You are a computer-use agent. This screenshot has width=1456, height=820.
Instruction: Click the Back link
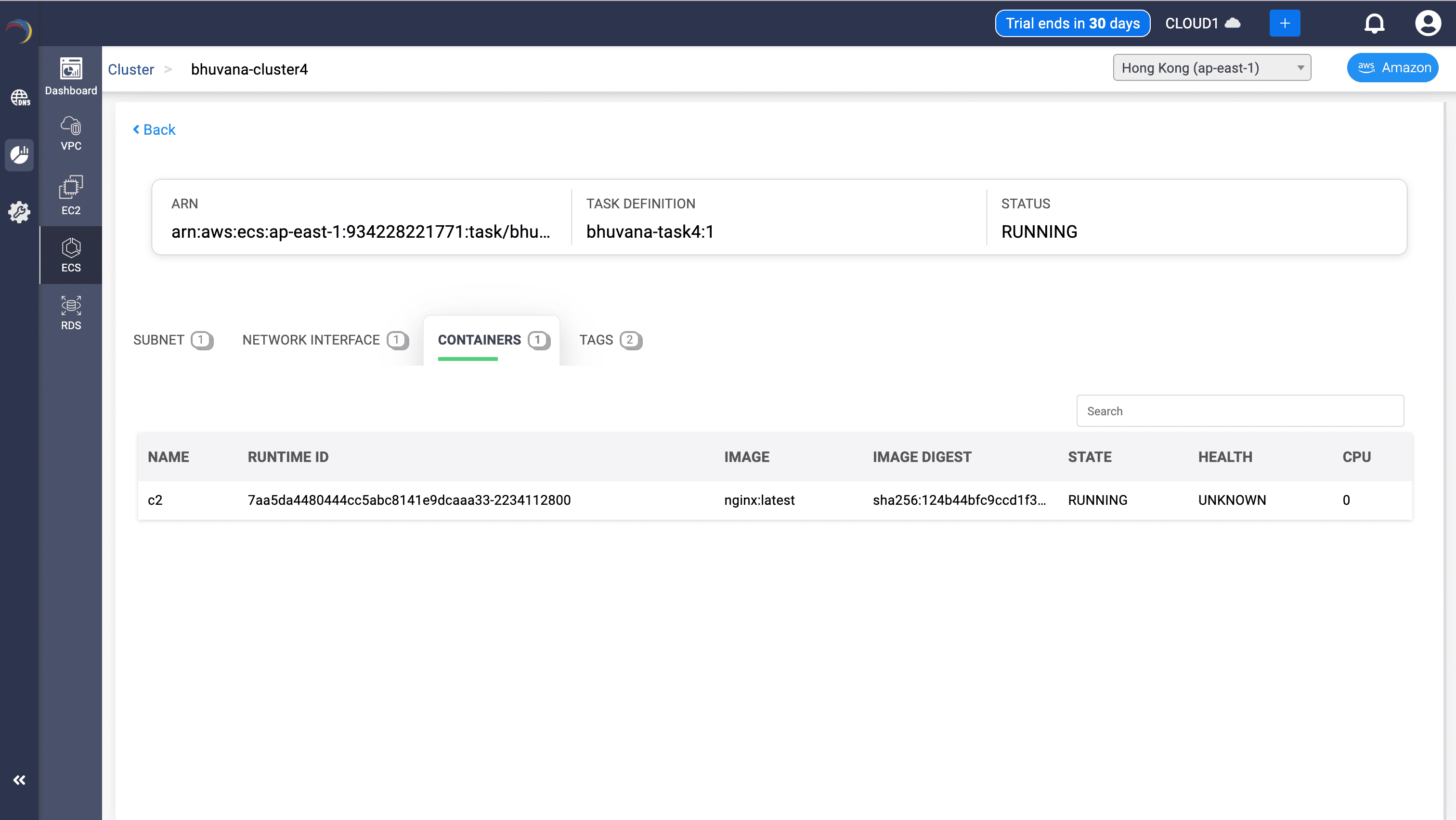pos(154,130)
